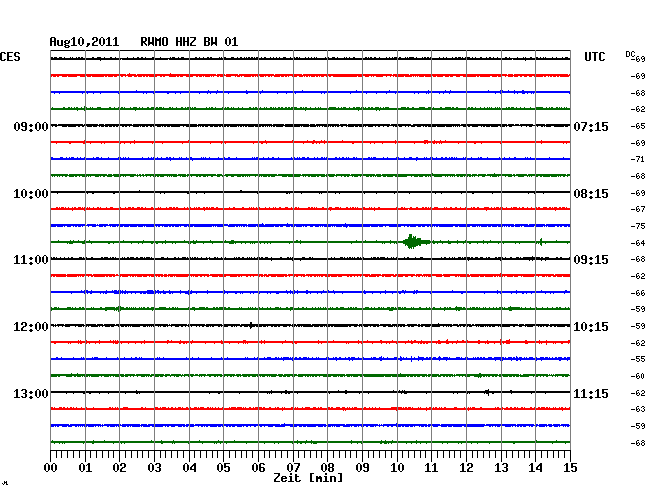This screenshot has height=494, width=650.
Task: Click minute 12 on the time axis
Action: coord(466,468)
